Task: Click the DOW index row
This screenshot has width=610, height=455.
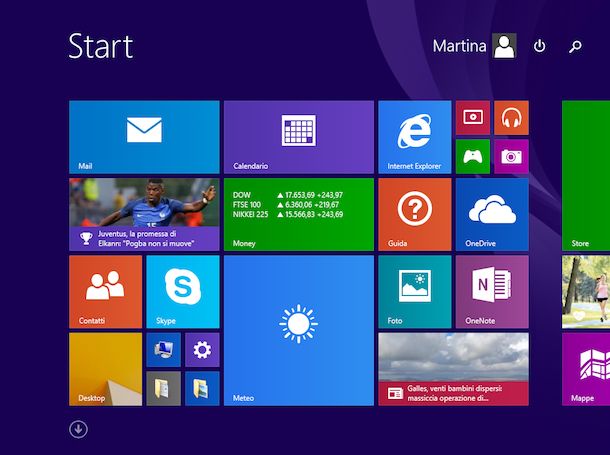Action: (288, 195)
